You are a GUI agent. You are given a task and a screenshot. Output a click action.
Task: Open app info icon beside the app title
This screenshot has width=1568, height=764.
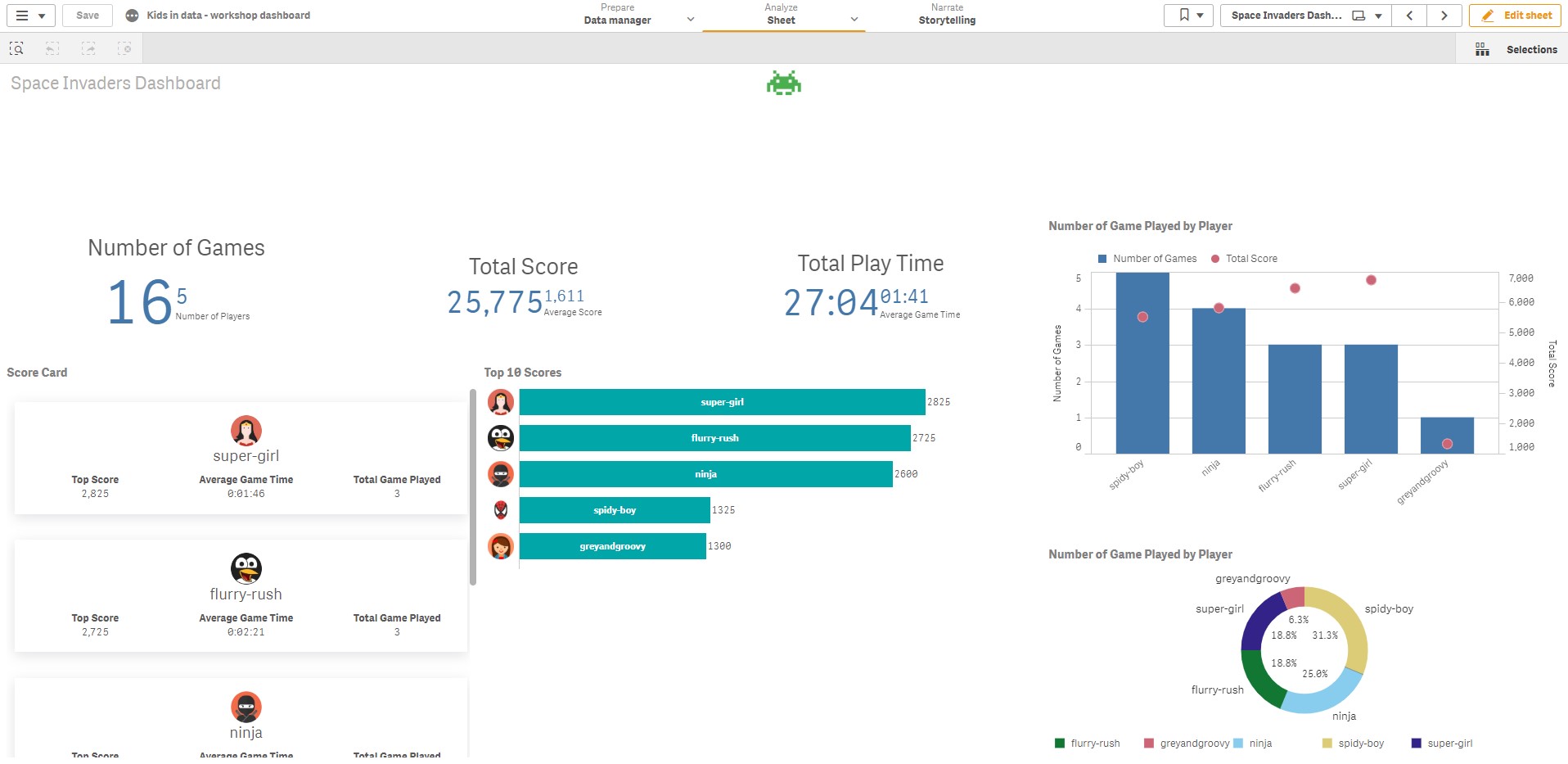pos(132,16)
